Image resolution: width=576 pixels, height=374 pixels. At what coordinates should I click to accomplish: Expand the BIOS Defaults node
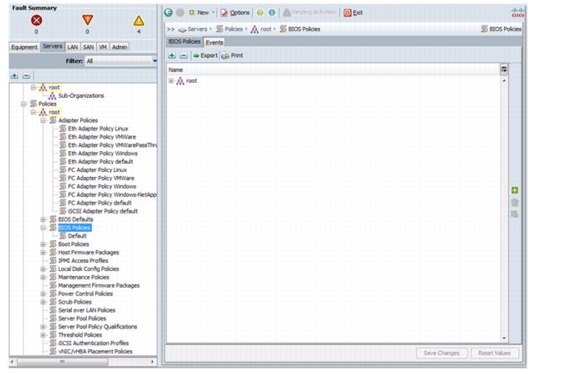point(43,219)
